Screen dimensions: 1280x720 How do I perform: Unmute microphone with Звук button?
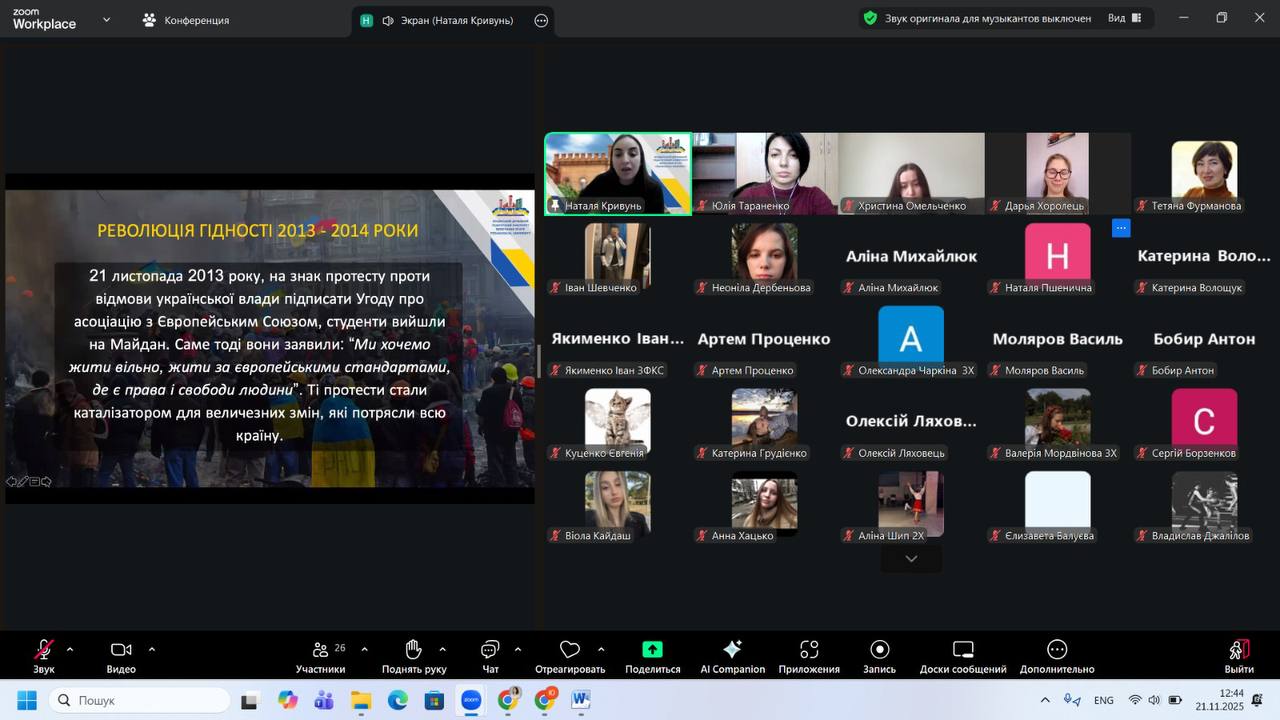click(44, 655)
